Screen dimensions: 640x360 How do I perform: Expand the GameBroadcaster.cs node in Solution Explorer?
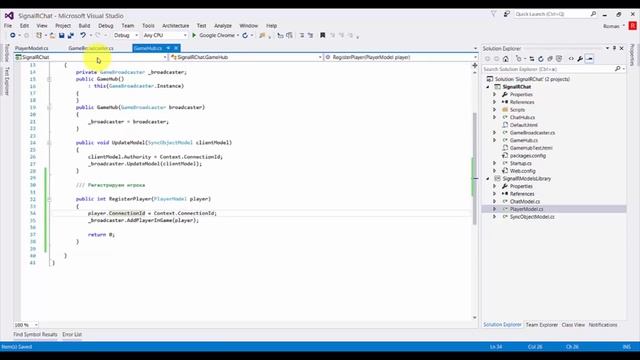click(x=495, y=133)
